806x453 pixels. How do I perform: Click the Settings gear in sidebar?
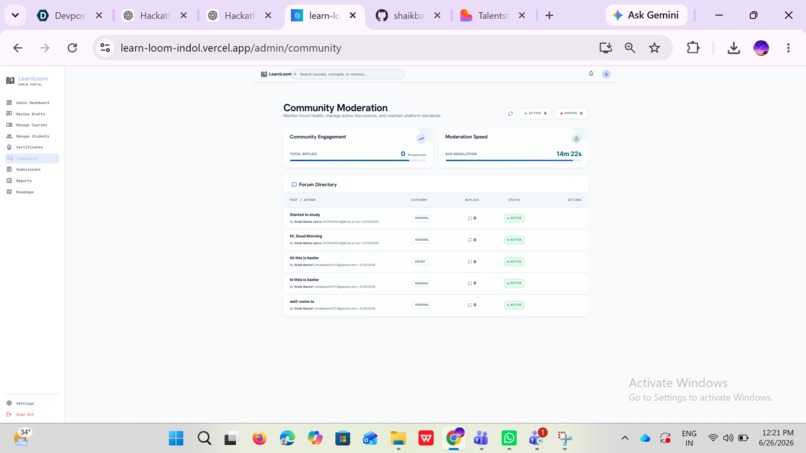tap(9, 403)
